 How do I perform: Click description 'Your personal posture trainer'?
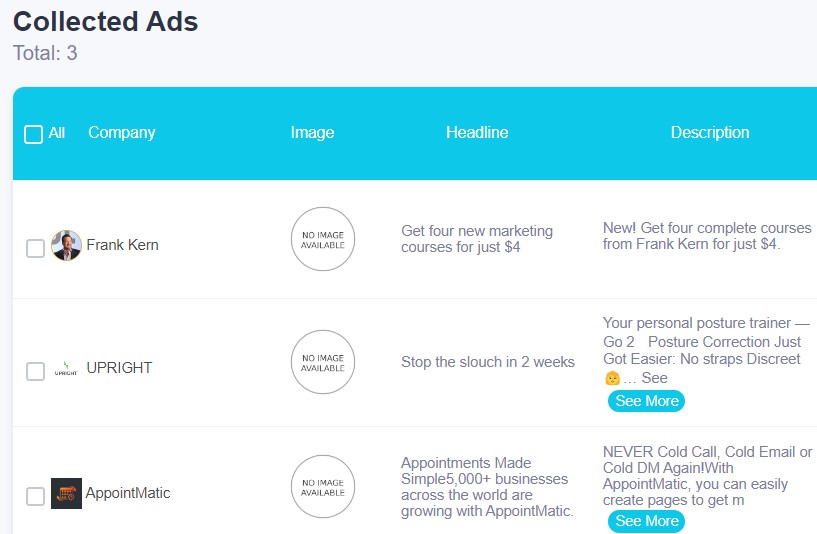point(707,350)
